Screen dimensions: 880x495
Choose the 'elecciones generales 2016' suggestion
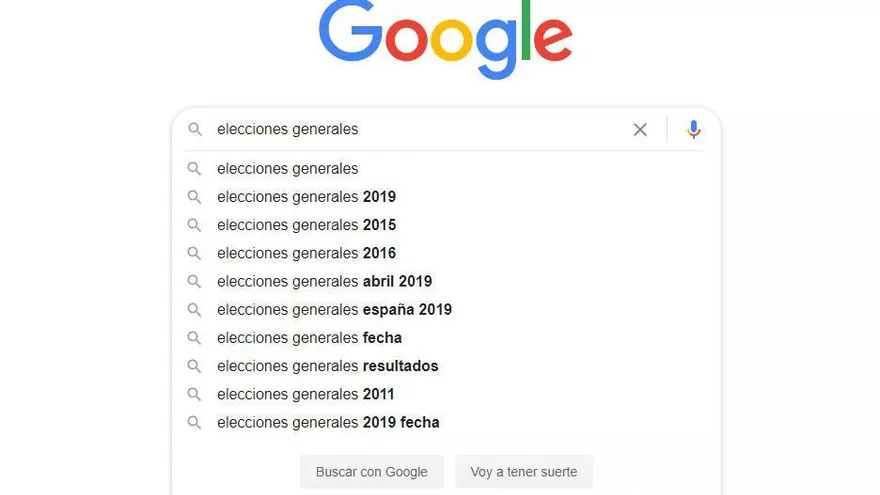pos(306,253)
